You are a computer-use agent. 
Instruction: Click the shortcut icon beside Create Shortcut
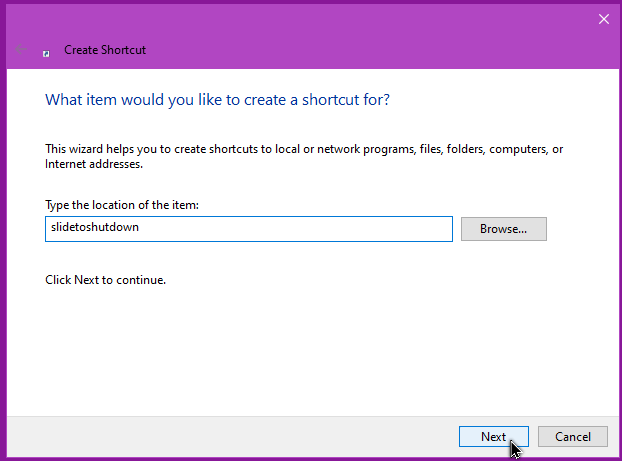coord(46,54)
